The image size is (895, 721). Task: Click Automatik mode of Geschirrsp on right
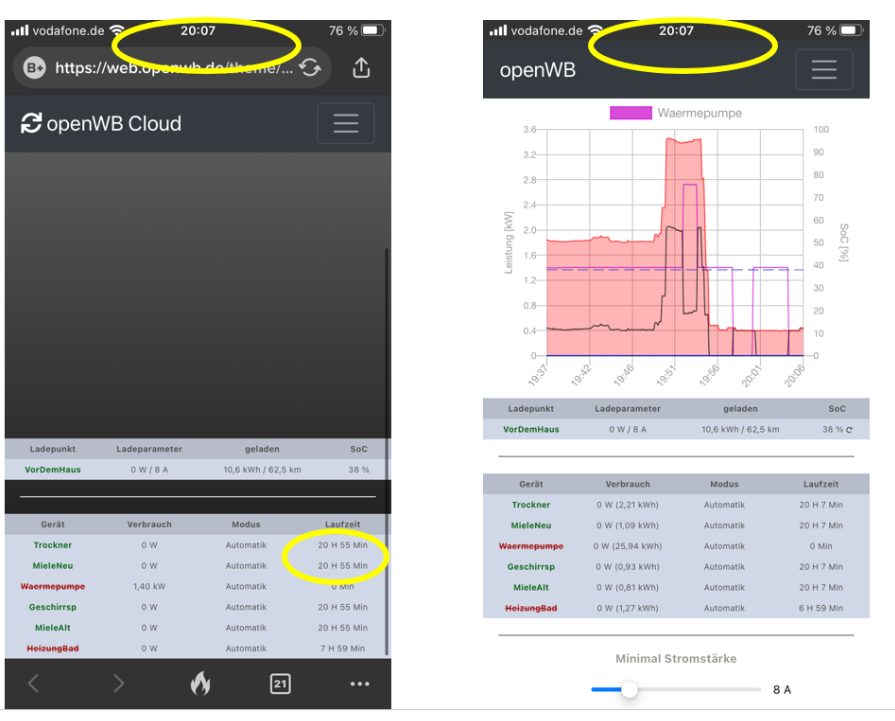point(724,567)
